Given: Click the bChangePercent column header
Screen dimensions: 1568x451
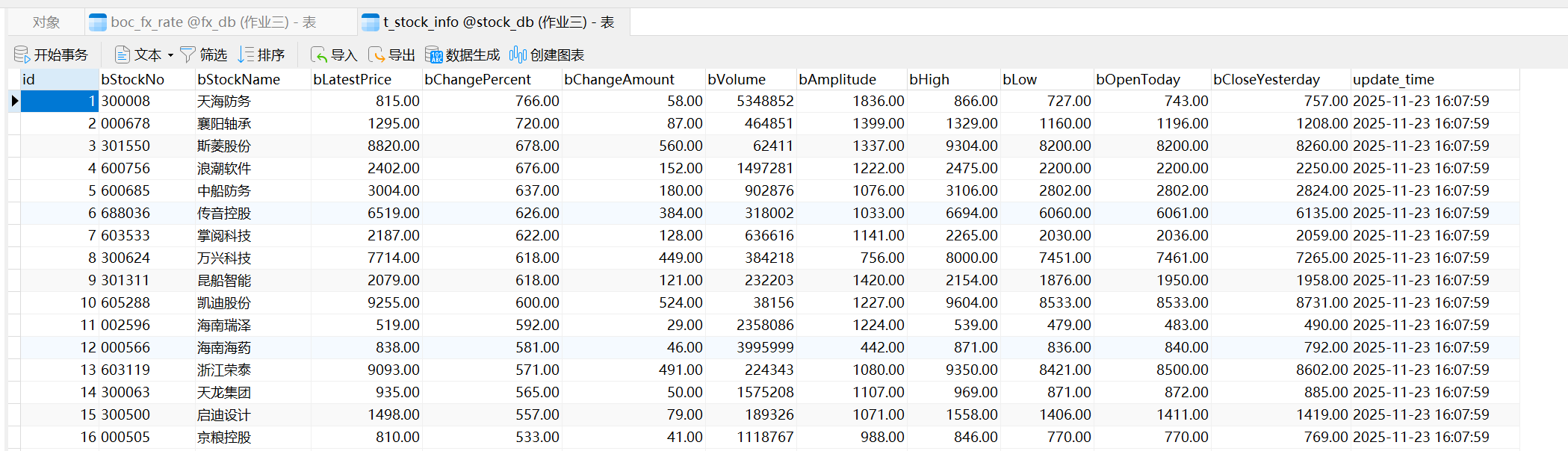Looking at the screenshot, I should coord(492,79).
